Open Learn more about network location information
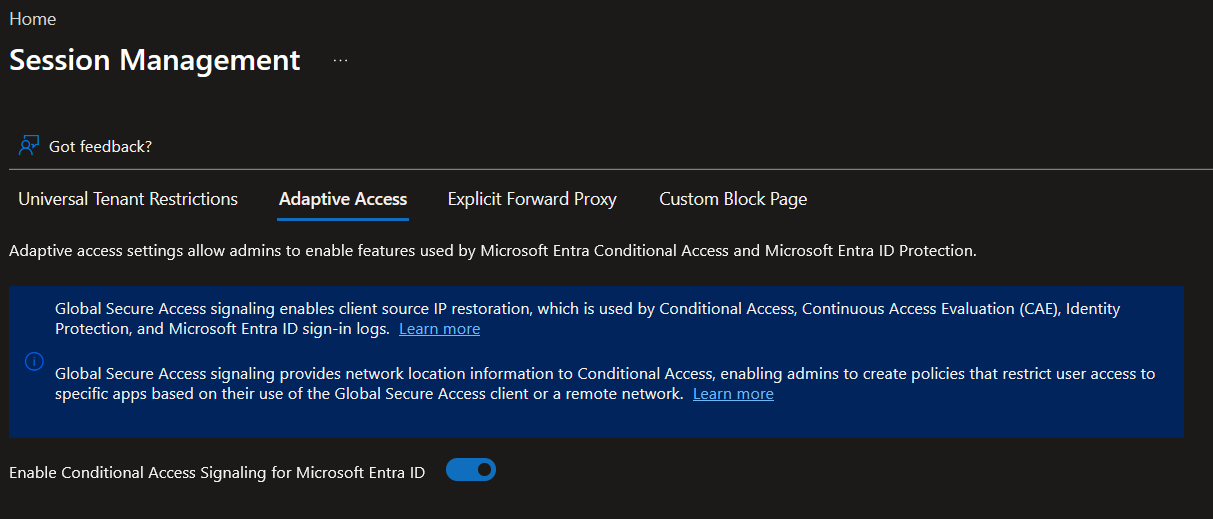The image size is (1213, 519). click(733, 394)
